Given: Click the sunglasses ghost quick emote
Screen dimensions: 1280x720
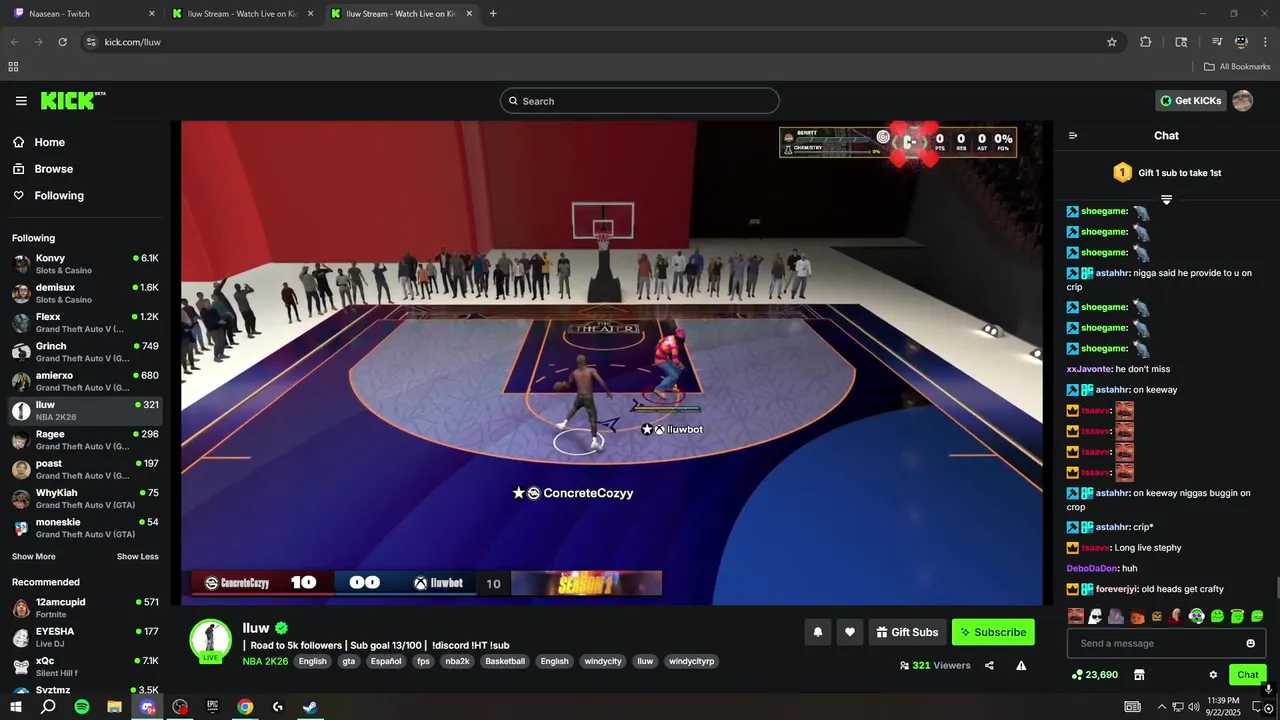Looking at the screenshot, I should coord(1096,616).
